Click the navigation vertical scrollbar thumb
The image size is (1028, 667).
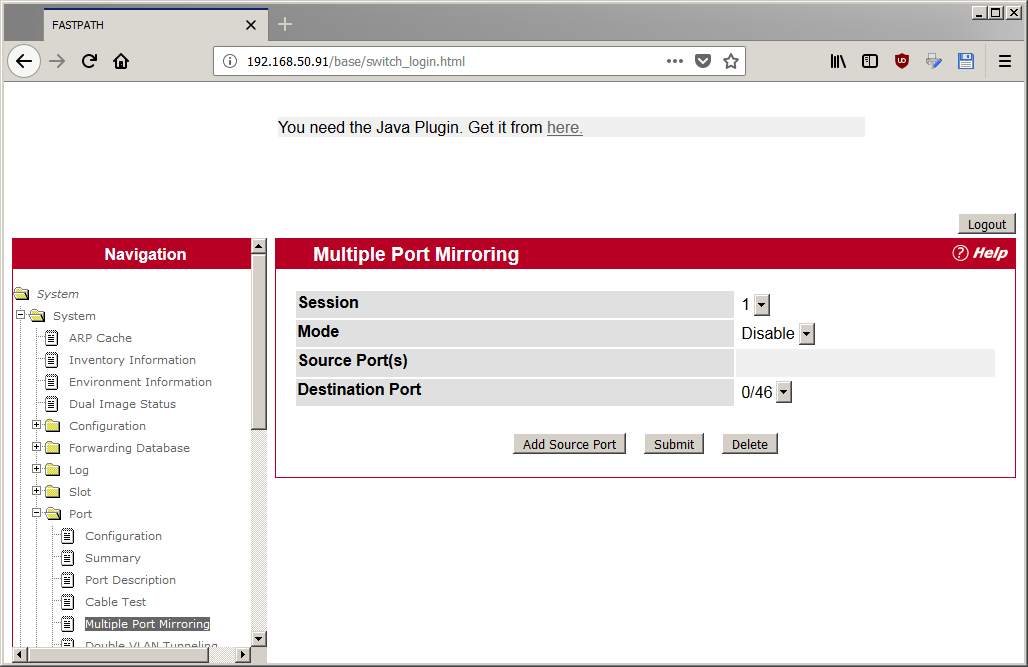[259, 342]
